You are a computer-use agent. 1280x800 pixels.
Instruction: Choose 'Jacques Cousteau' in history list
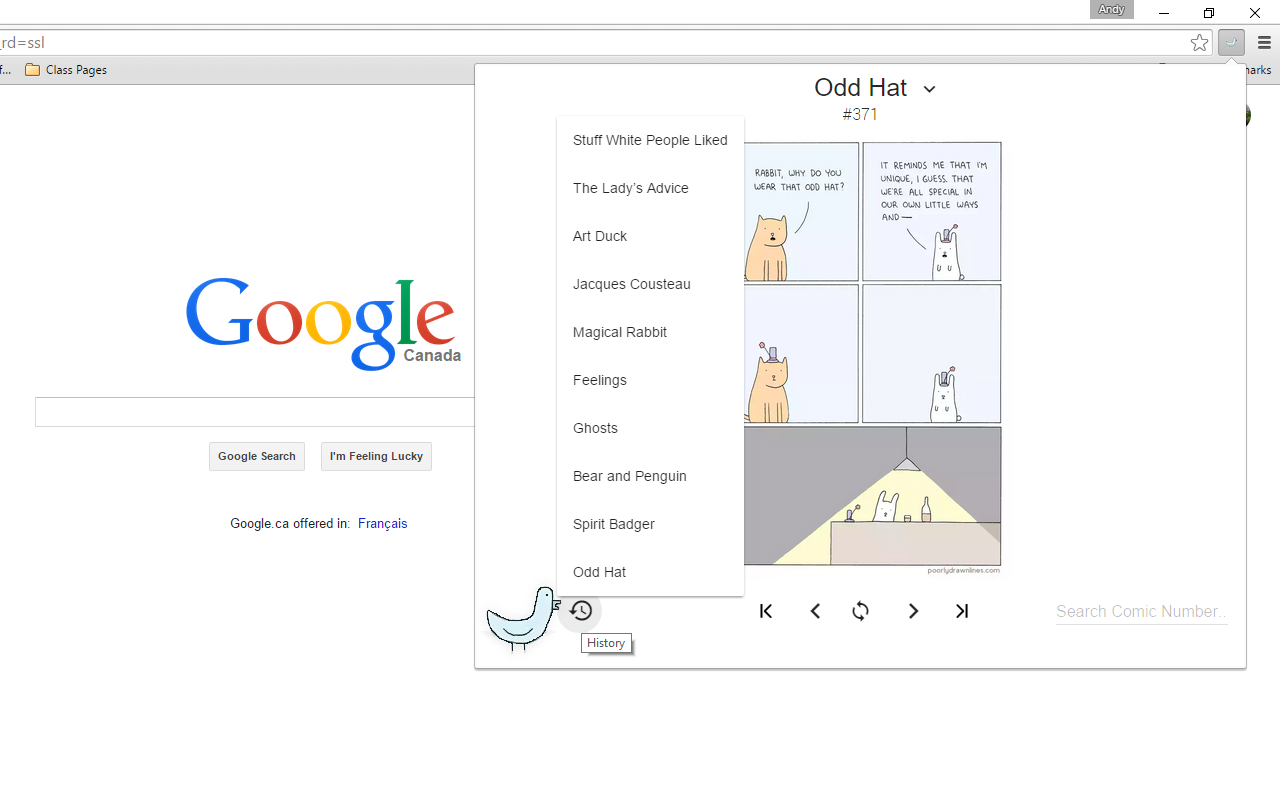coord(650,284)
